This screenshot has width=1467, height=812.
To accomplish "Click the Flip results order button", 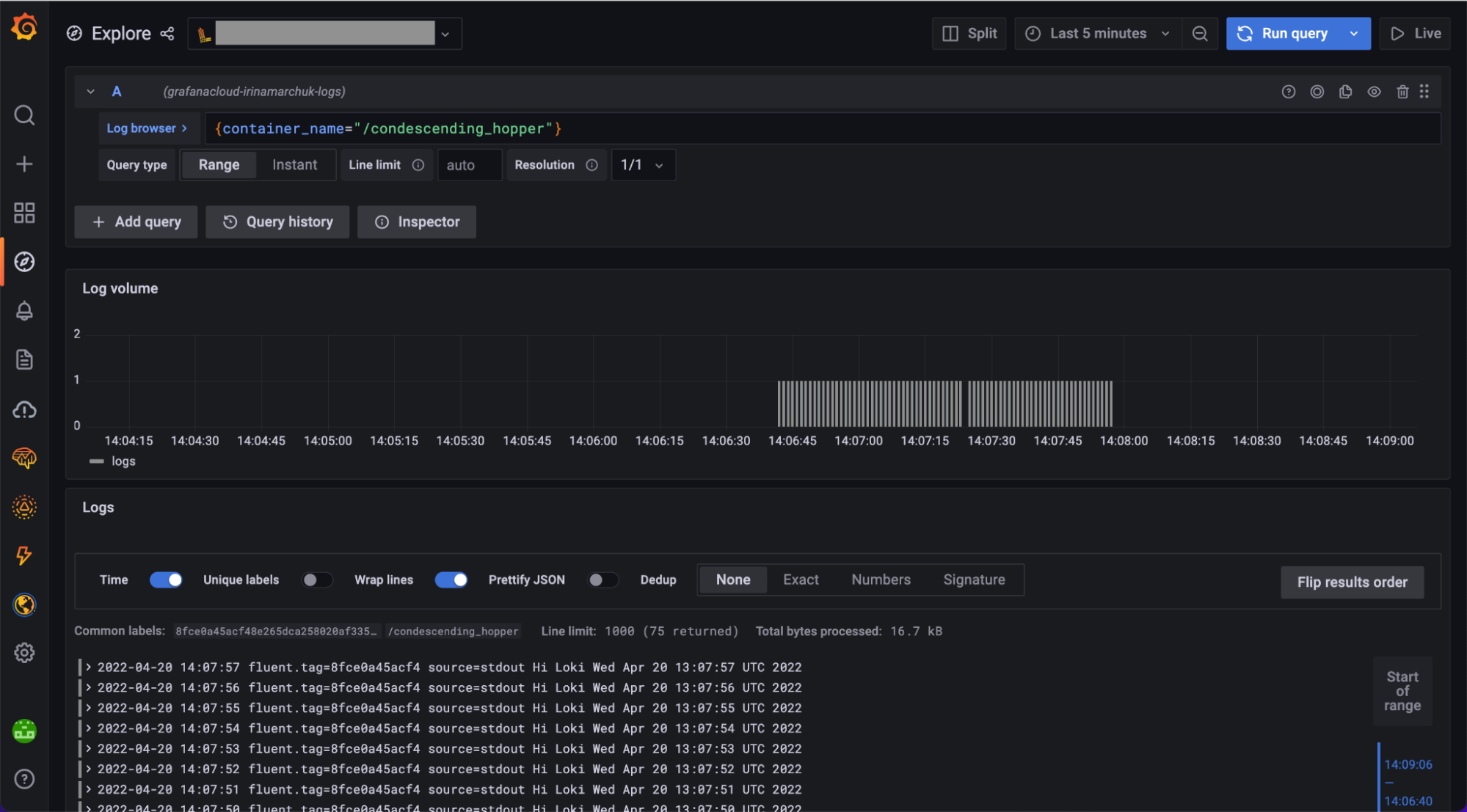I will click(1352, 582).
